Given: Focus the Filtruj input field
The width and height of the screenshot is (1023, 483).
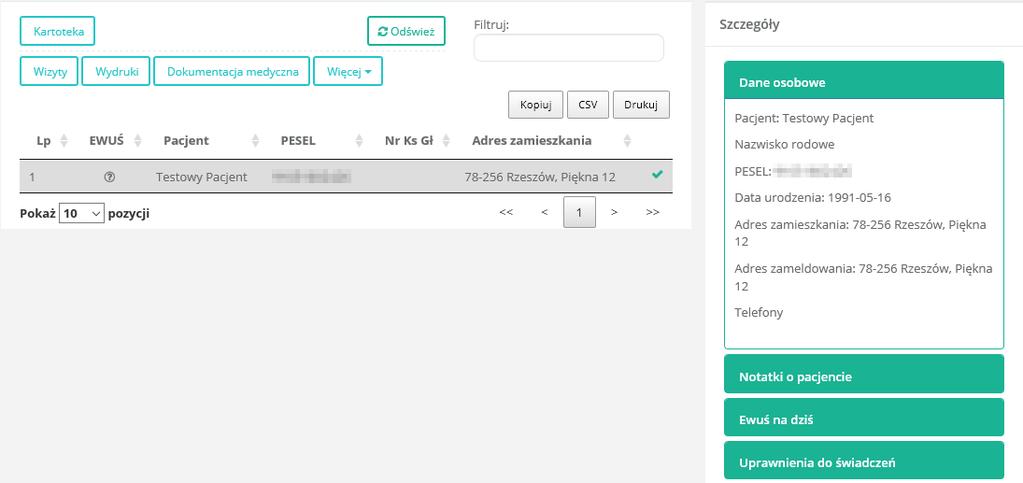Looking at the screenshot, I should coord(568,48).
